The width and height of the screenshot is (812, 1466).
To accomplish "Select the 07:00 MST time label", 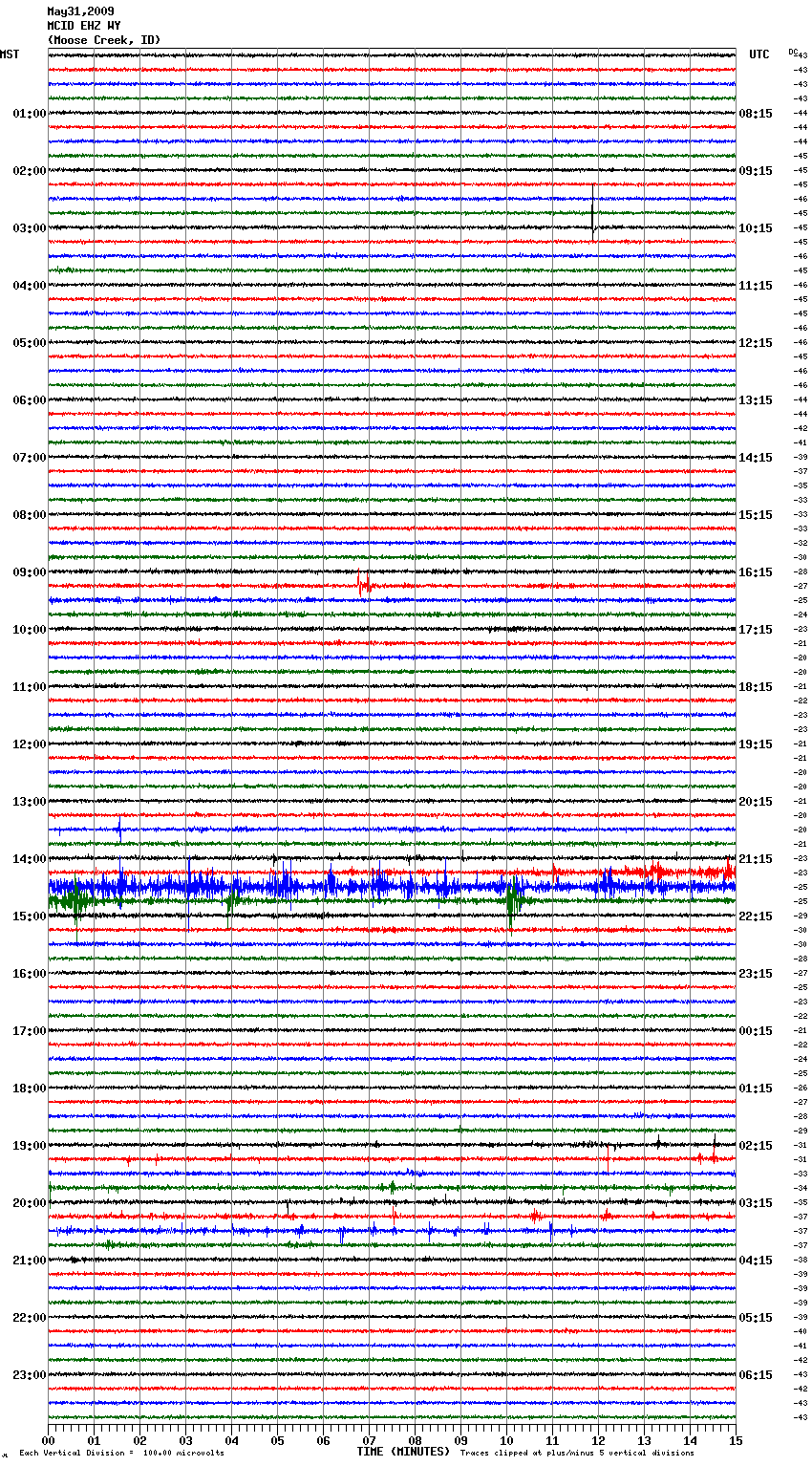I will click(x=30, y=458).
